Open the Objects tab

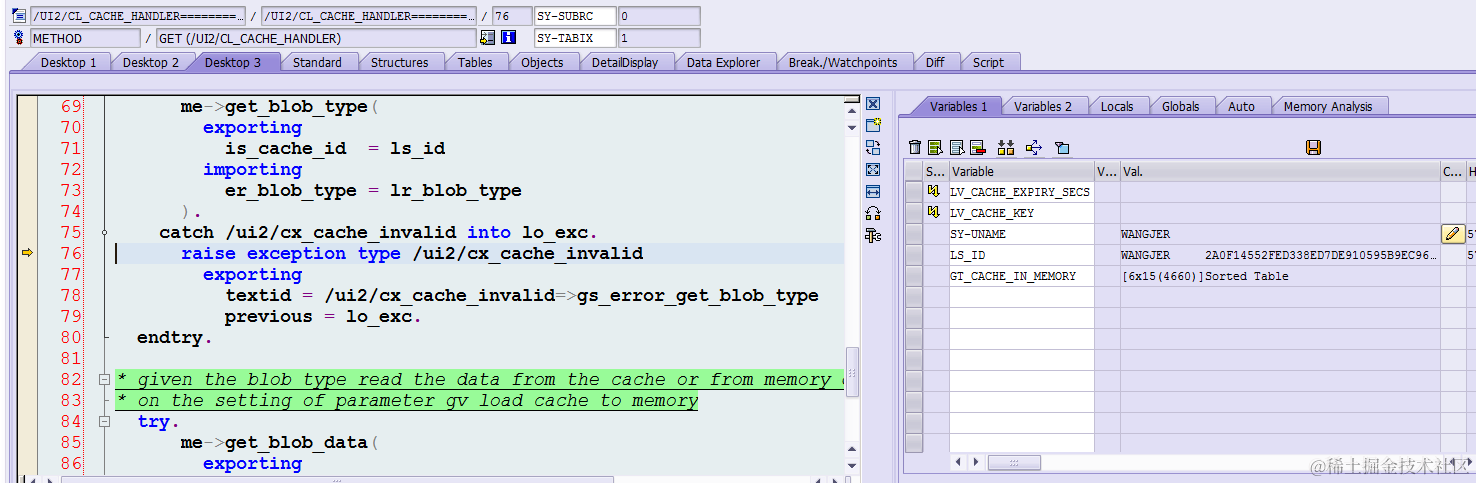coord(542,62)
